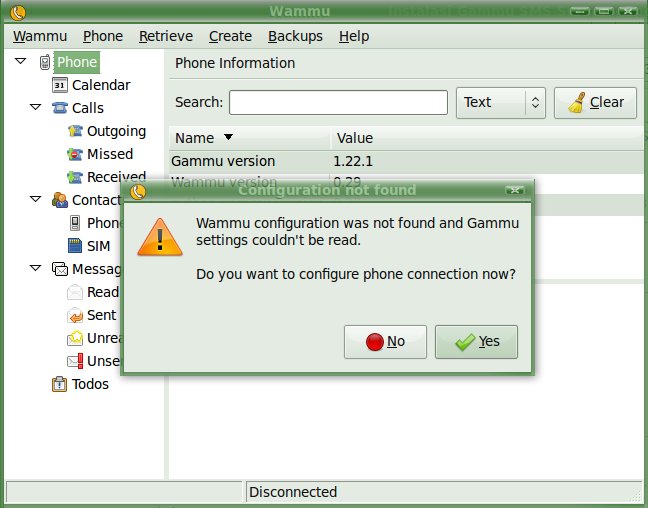Maximize the Wammu main window
This screenshot has width=648, height=508.
604,11
